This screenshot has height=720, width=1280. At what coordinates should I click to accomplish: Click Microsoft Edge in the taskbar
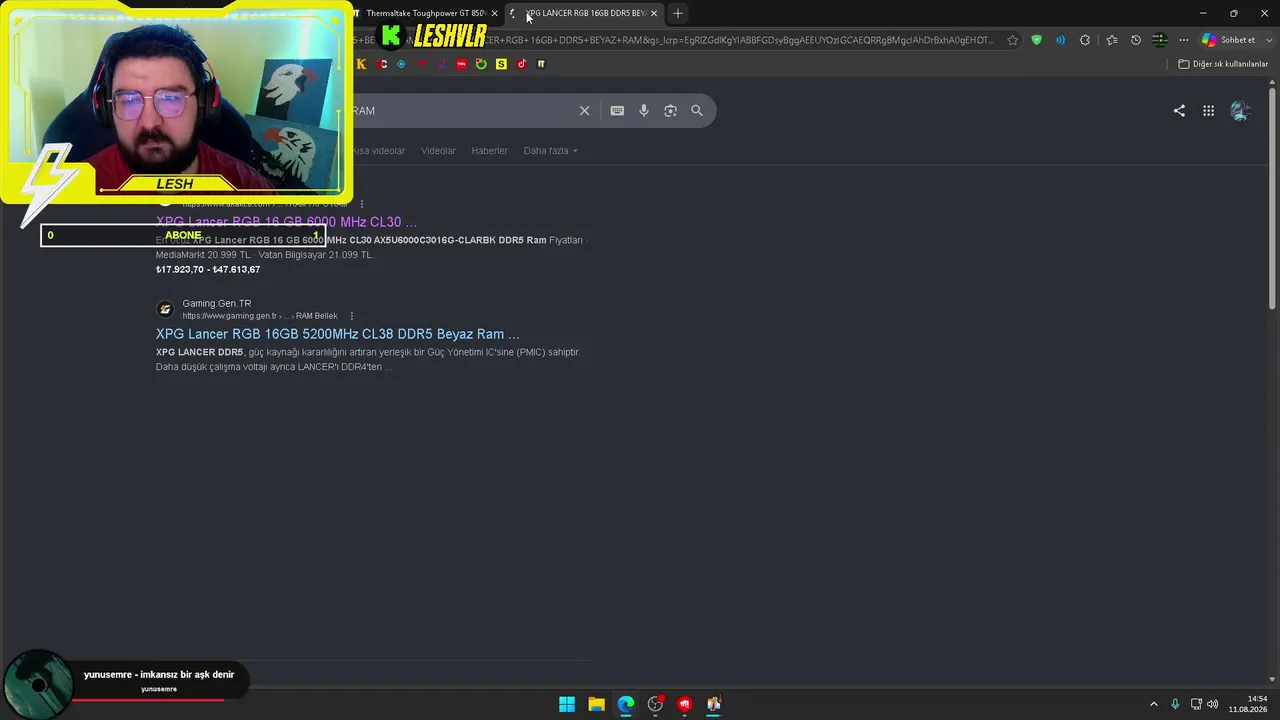(625, 704)
